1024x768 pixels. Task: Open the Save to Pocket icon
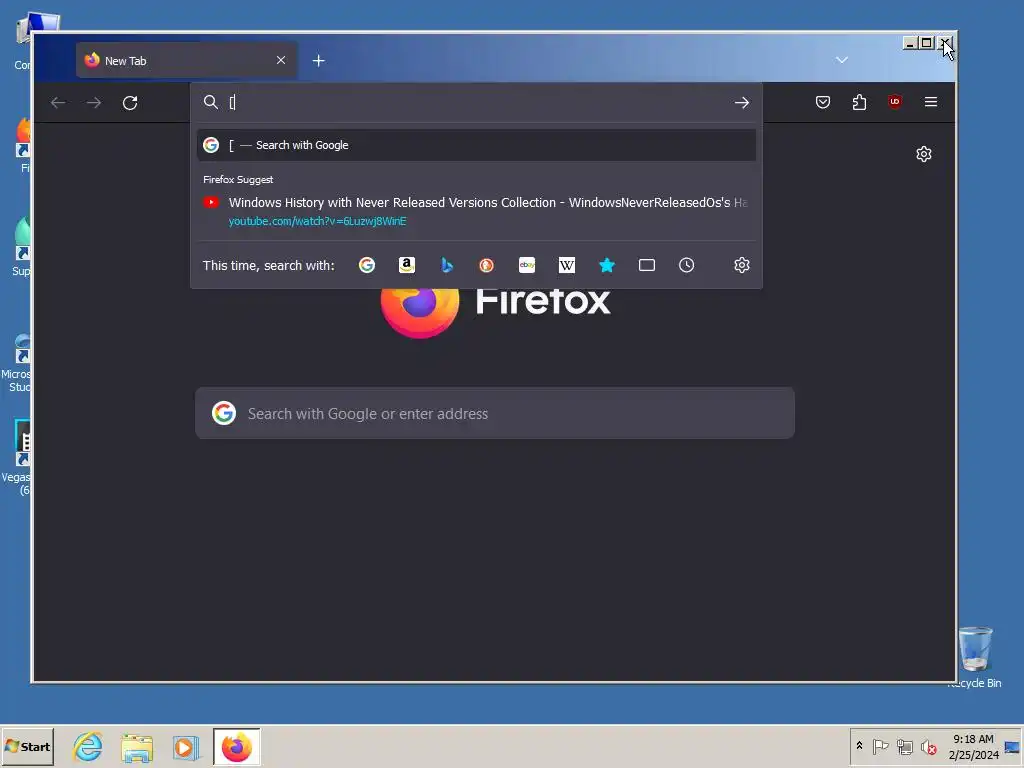pos(823,102)
